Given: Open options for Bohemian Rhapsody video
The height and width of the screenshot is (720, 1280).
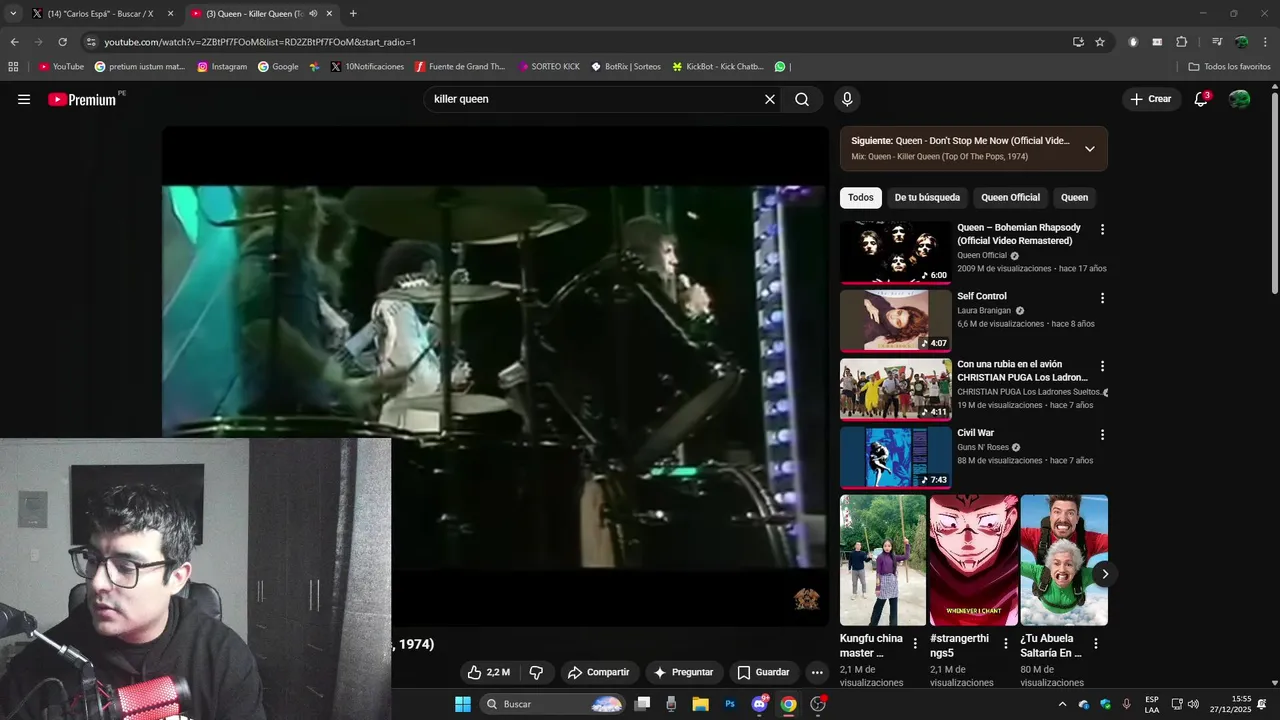Looking at the screenshot, I should tap(1102, 229).
